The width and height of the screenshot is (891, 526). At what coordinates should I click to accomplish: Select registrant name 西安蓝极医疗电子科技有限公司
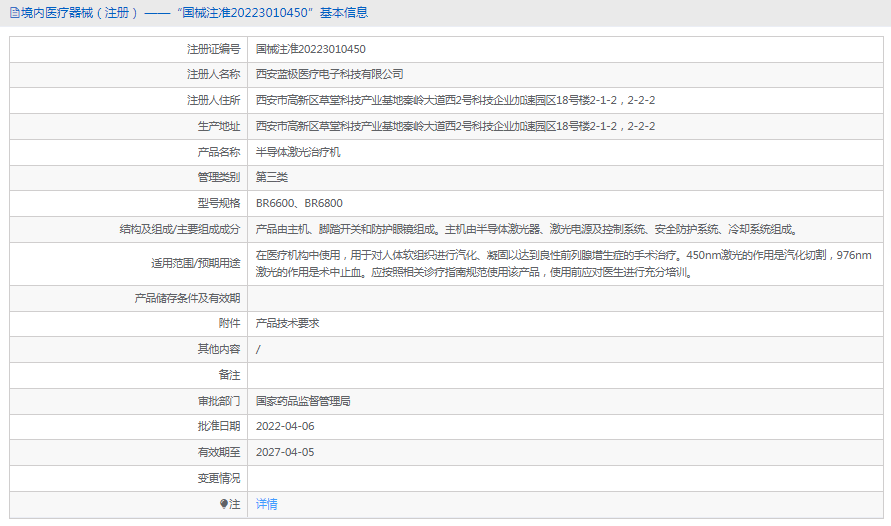click(x=330, y=74)
